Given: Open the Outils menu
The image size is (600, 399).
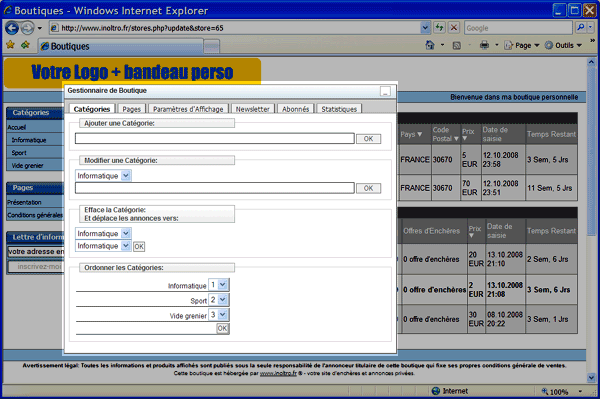Looking at the screenshot, I should [x=563, y=46].
